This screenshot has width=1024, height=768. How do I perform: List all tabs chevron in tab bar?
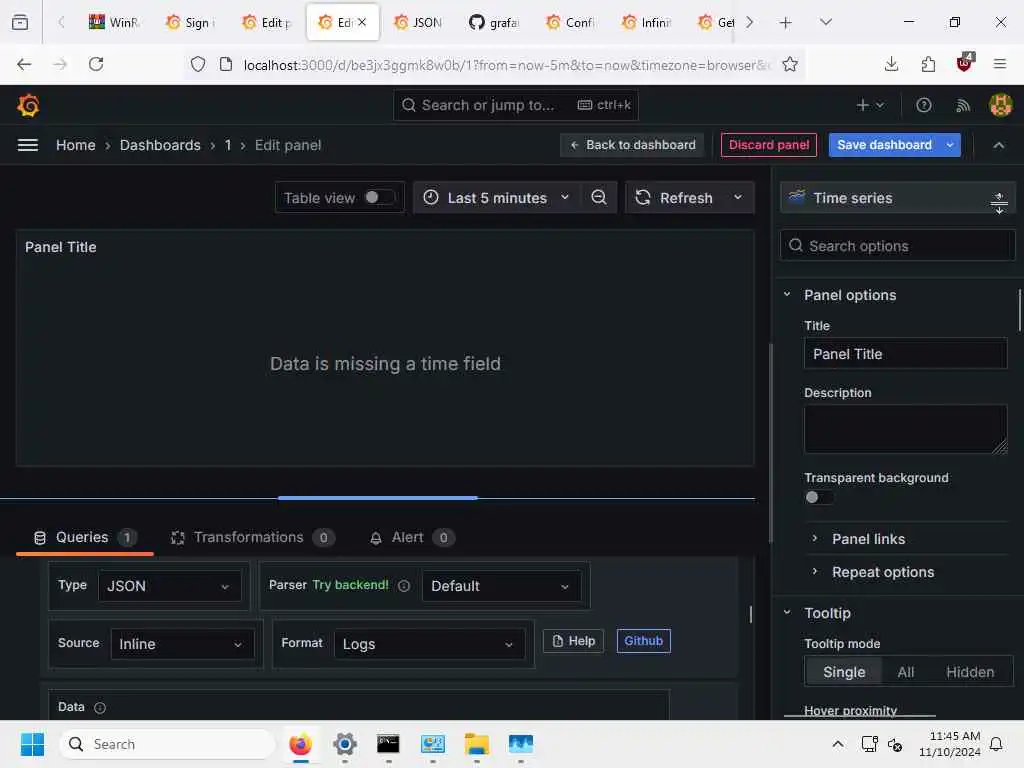pyautogui.click(x=826, y=22)
